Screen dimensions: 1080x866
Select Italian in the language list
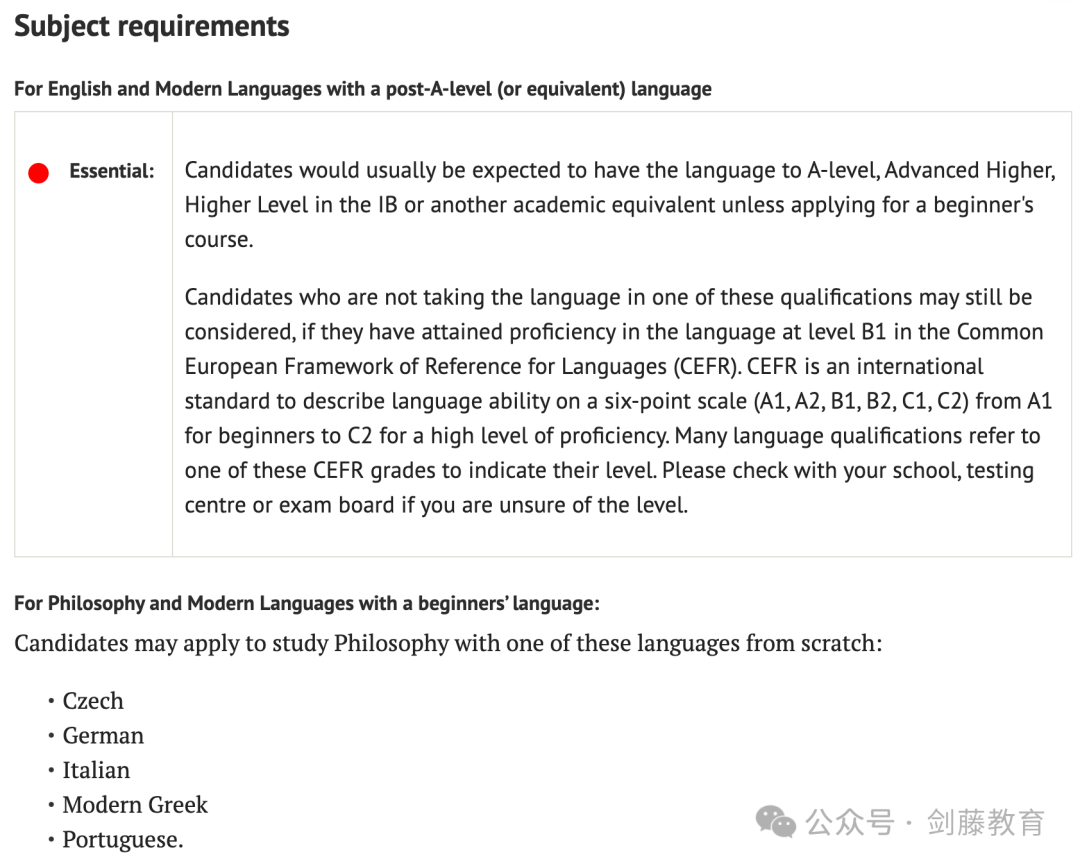click(96, 770)
